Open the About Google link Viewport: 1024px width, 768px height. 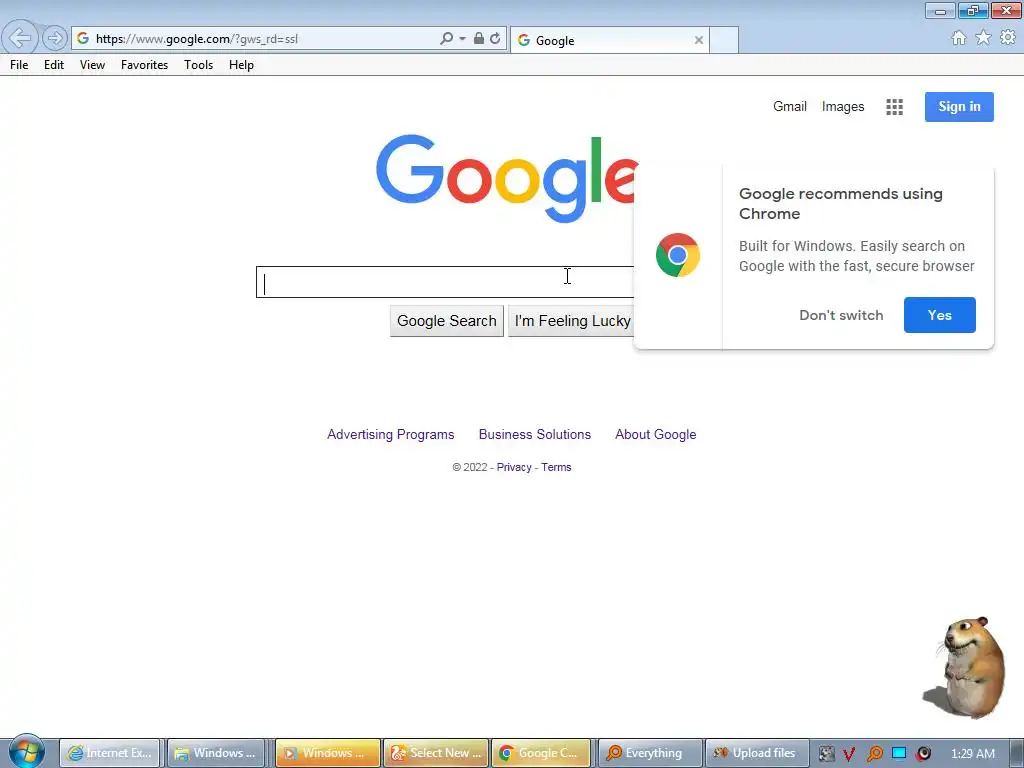656,434
